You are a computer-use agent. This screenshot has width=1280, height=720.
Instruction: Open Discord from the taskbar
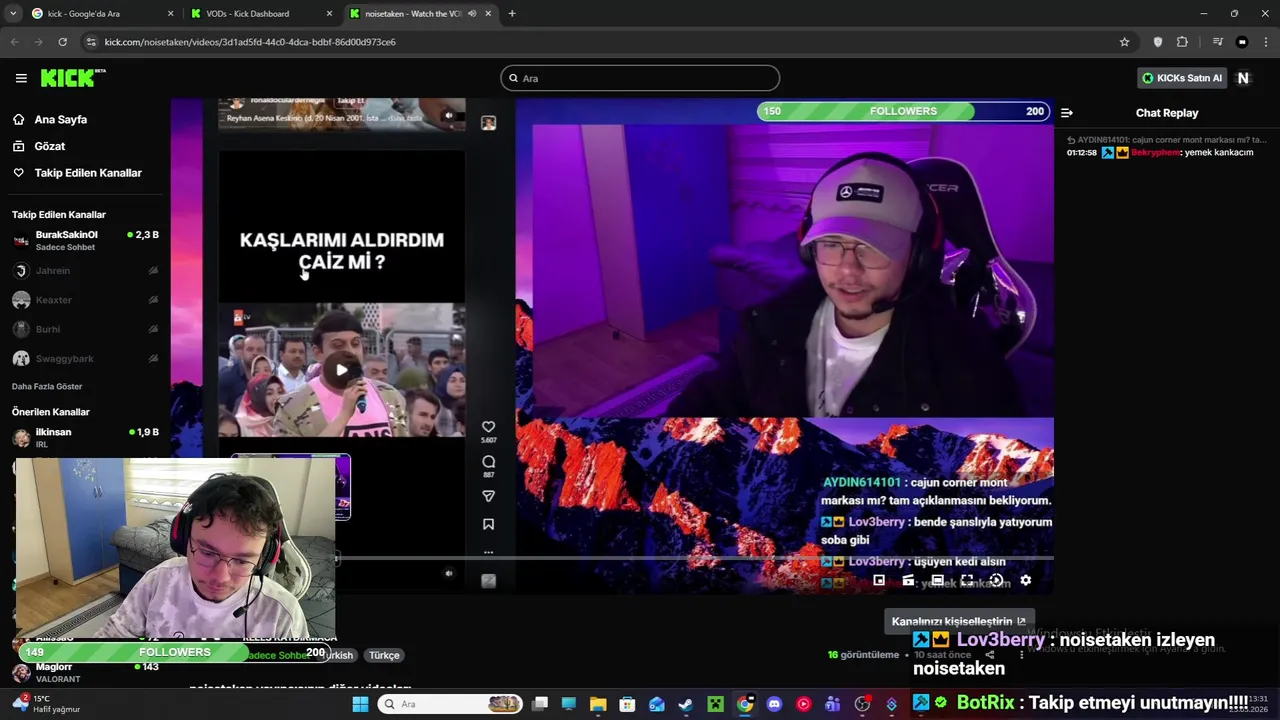[x=774, y=704]
